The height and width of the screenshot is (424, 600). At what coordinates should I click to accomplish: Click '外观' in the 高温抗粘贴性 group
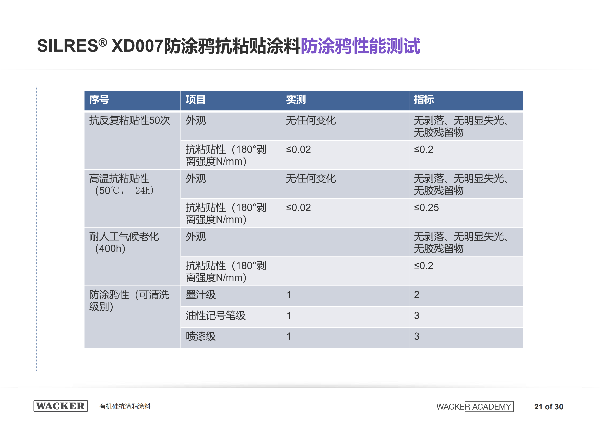pos(196,179)
